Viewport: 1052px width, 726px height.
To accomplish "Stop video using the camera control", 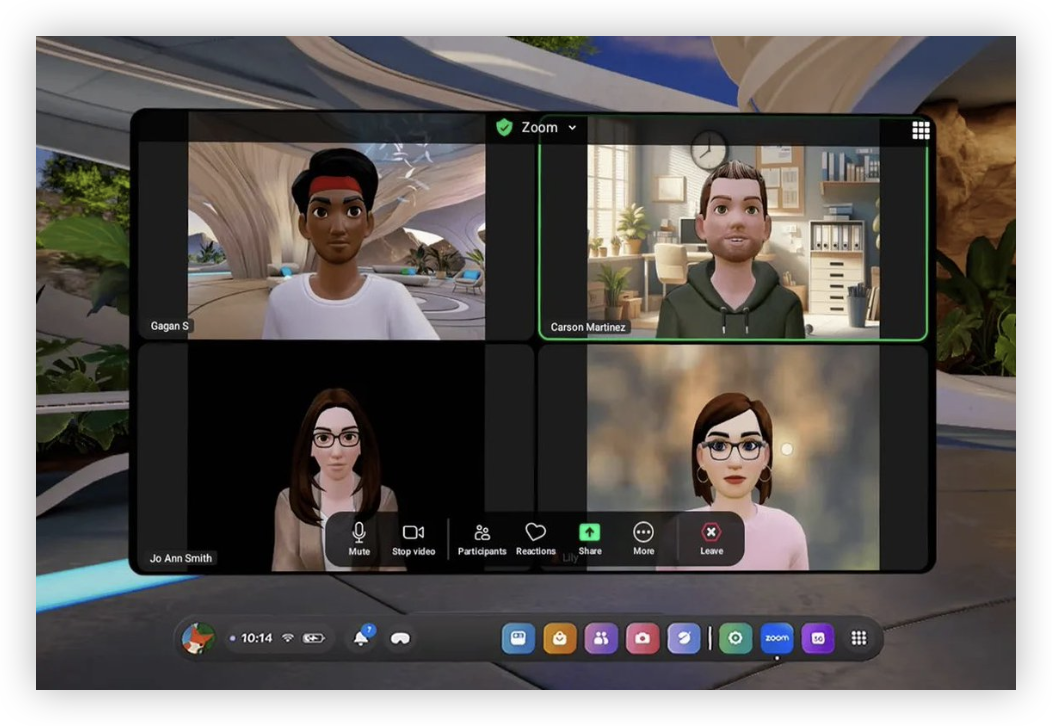I will [413, 539].
